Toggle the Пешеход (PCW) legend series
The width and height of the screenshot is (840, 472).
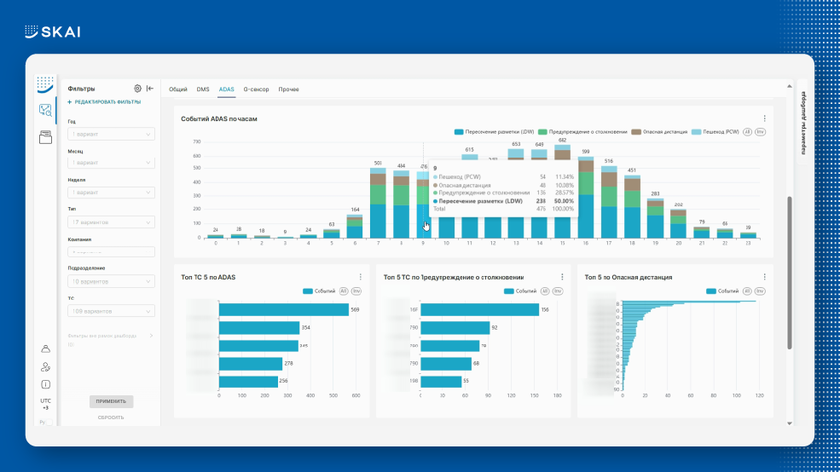pos(716,132)
